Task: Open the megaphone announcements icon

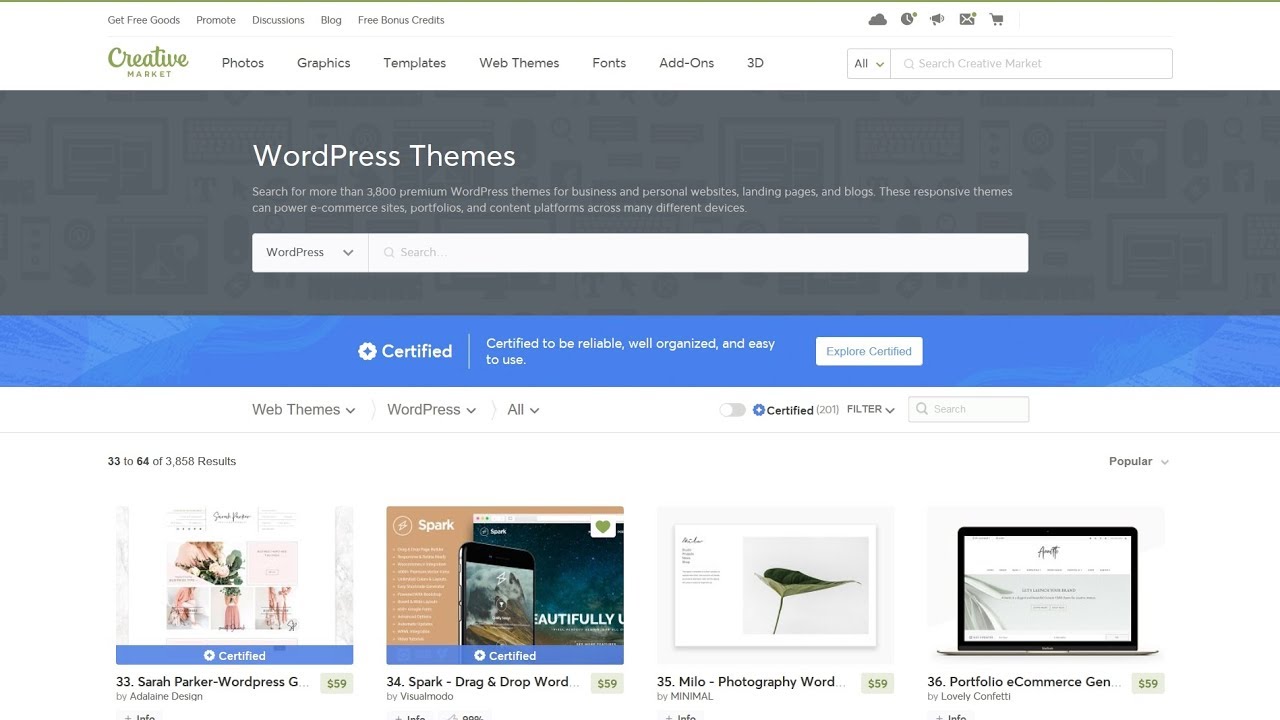Action: 937,19
